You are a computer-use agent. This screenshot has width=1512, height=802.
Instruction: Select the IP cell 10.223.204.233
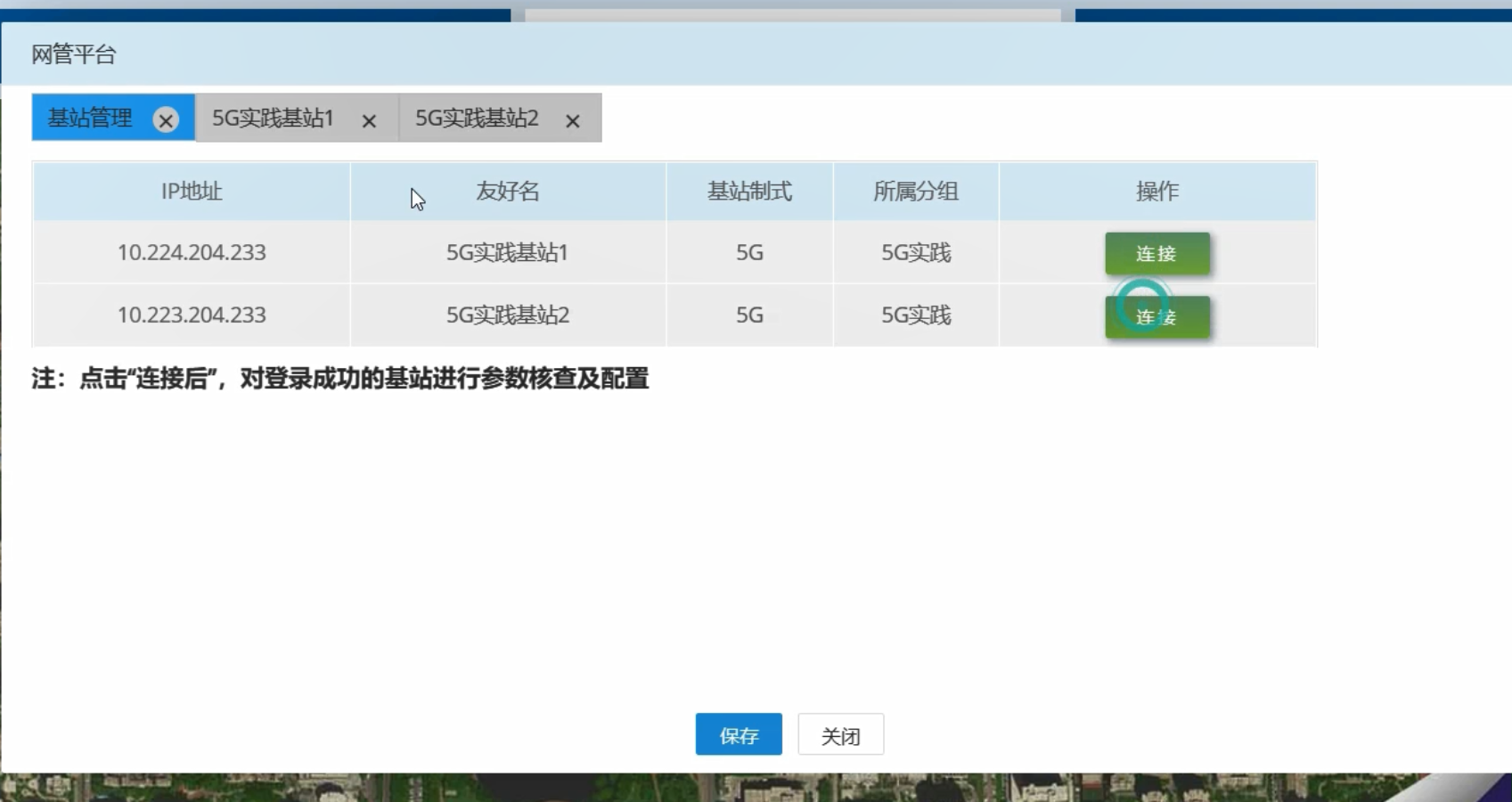point(192,315)
